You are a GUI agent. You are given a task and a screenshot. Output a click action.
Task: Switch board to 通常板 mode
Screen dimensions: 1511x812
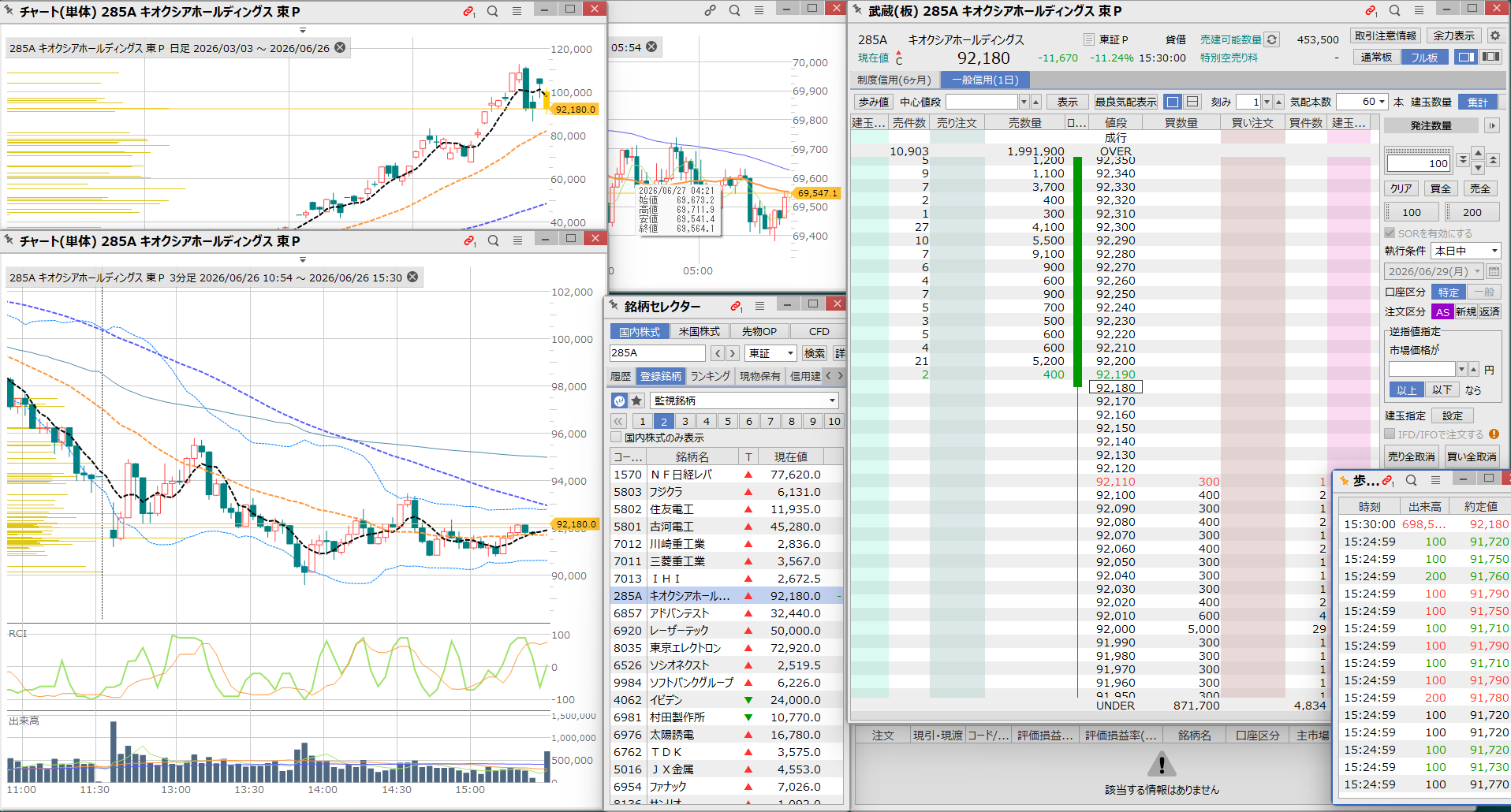(1377, 57)
